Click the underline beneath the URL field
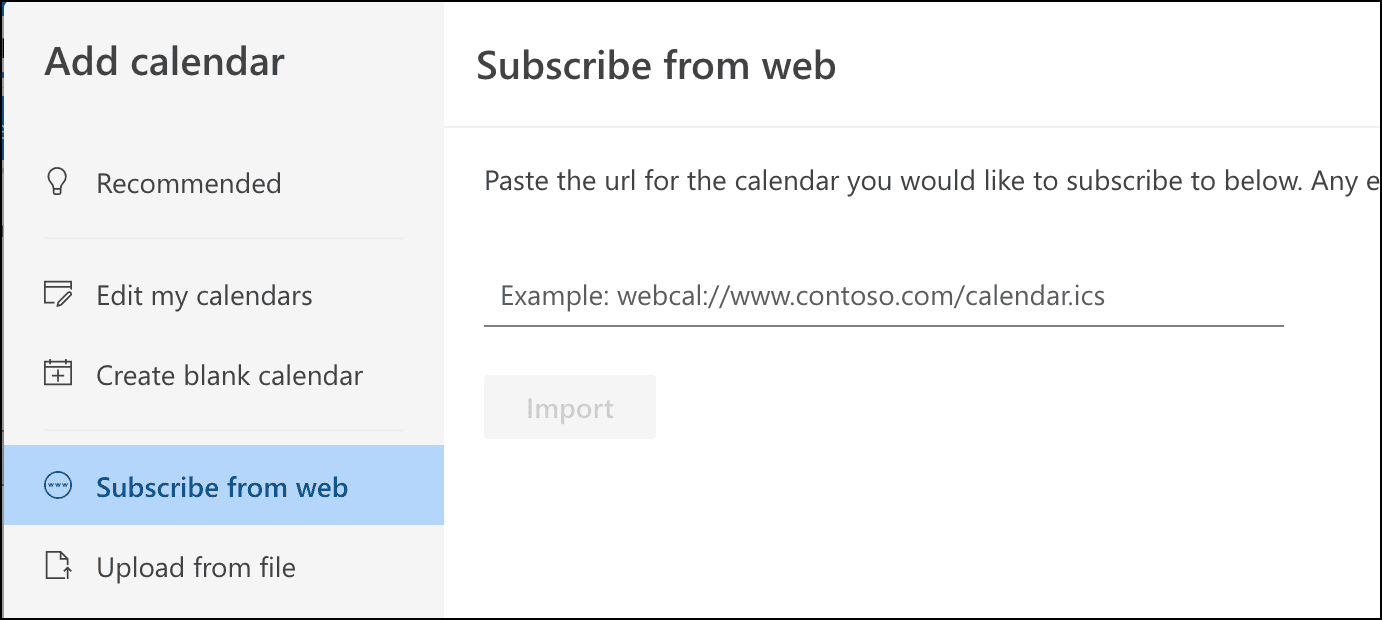The image size is (1382, 620). click(882, 325)
